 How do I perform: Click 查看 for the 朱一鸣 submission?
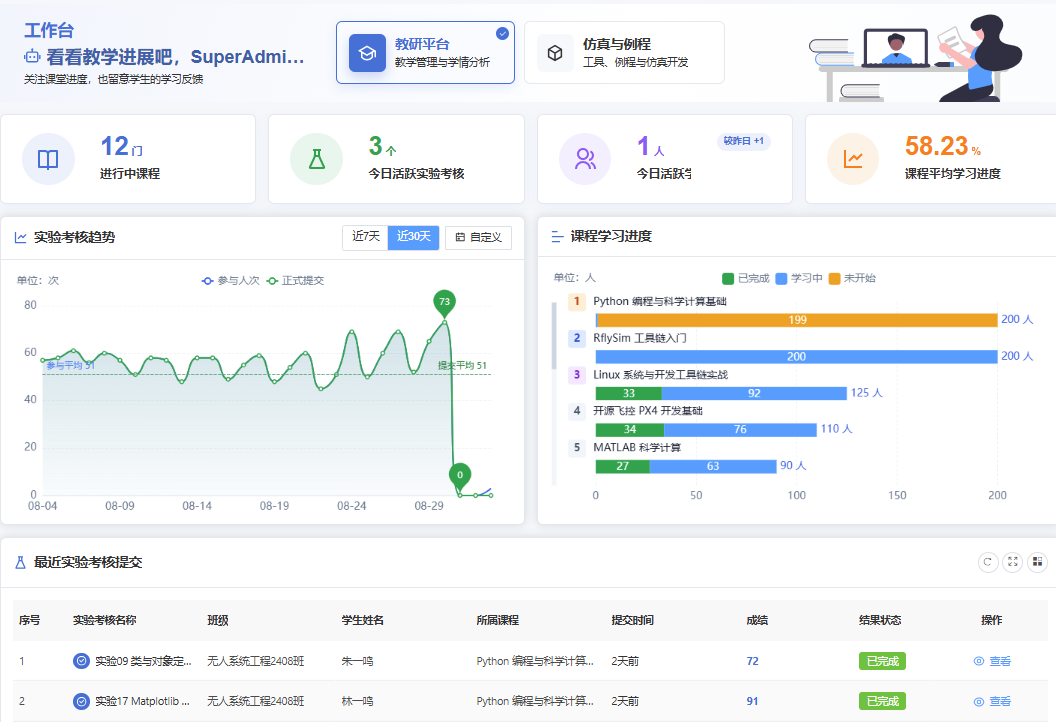993,661
